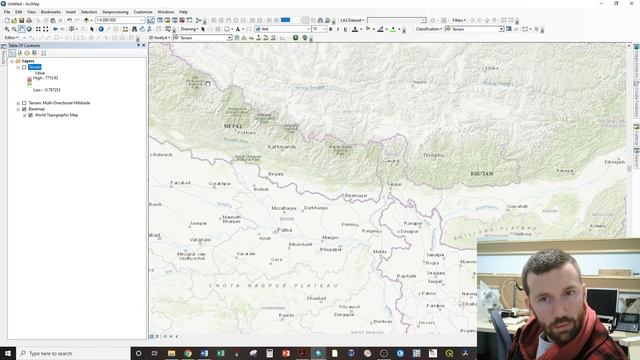Open the Filters menu button
The image size is (640, 360).
(x=459, y=20)
